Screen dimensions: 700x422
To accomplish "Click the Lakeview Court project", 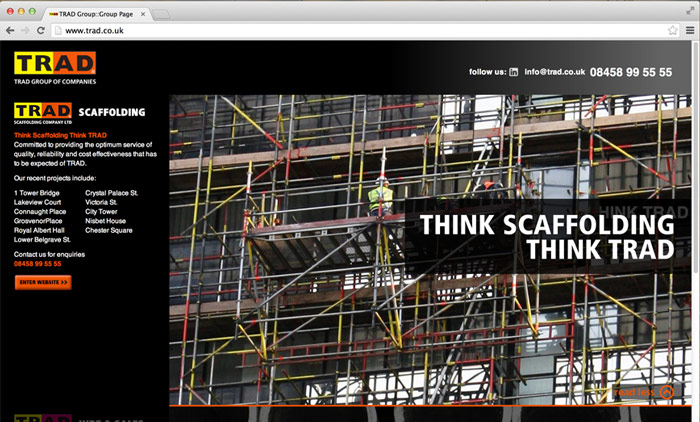I will pos(38,202).
